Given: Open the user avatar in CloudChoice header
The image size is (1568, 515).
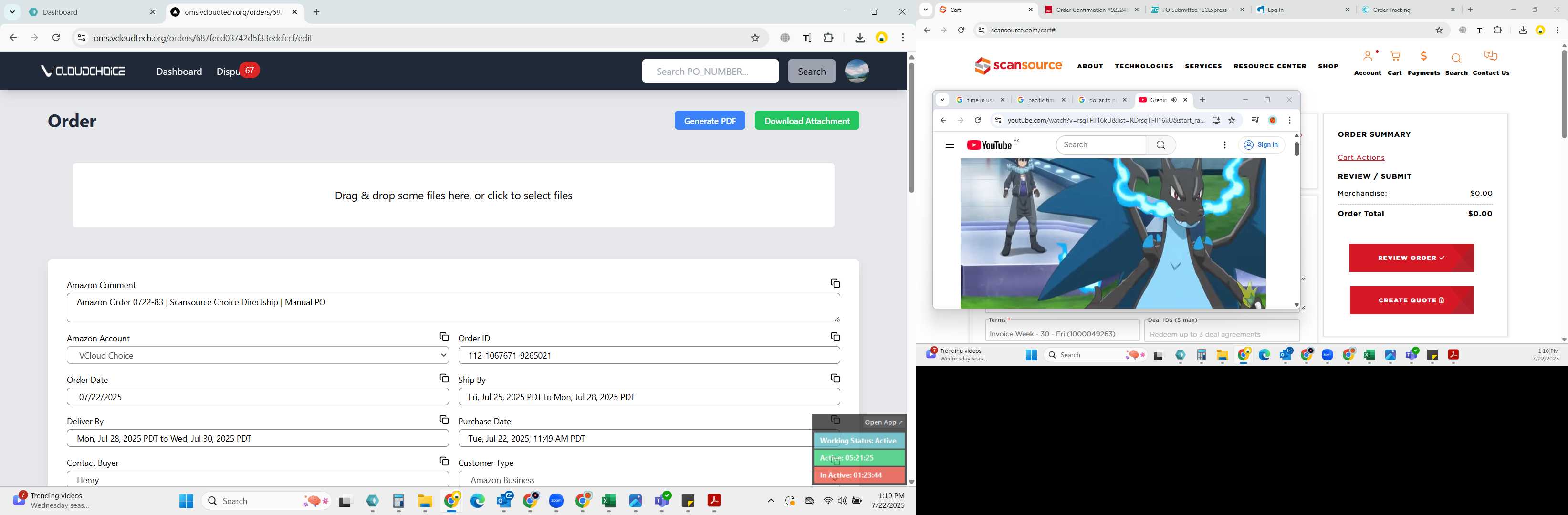Looking at the screenshot, I should pyautogui.click(x=857, y=71).
